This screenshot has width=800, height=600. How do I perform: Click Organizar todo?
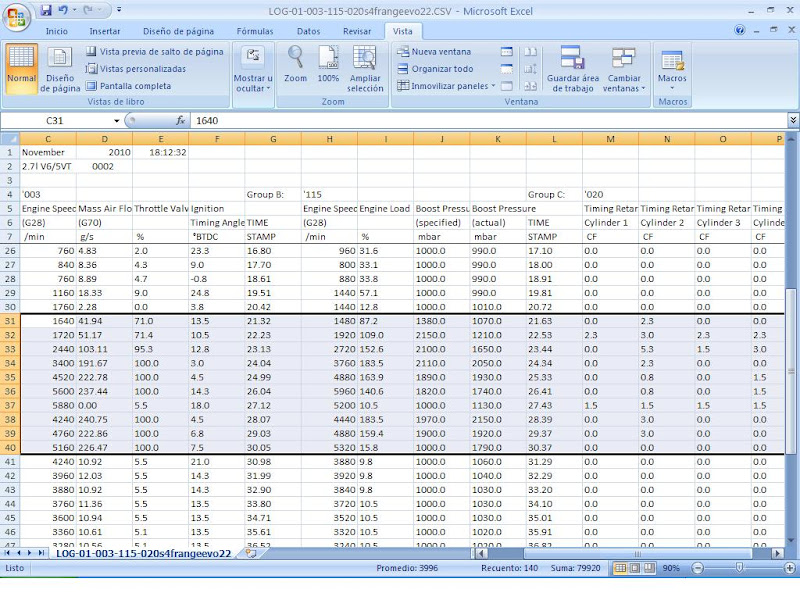(x=435, y=69)
